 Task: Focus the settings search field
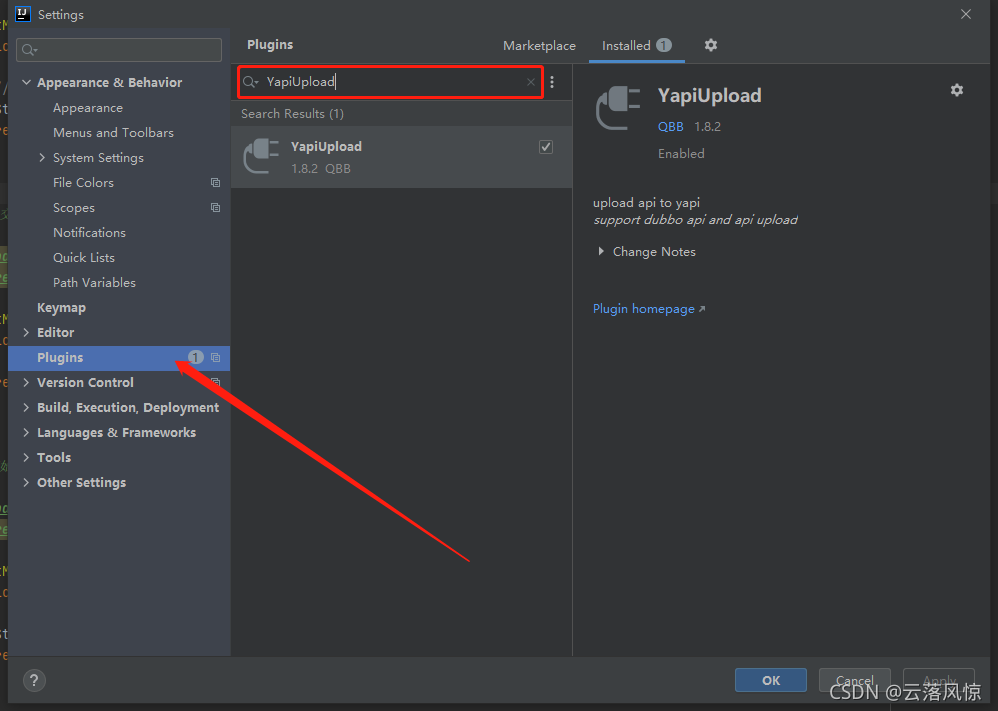click(x=119, y=50)
